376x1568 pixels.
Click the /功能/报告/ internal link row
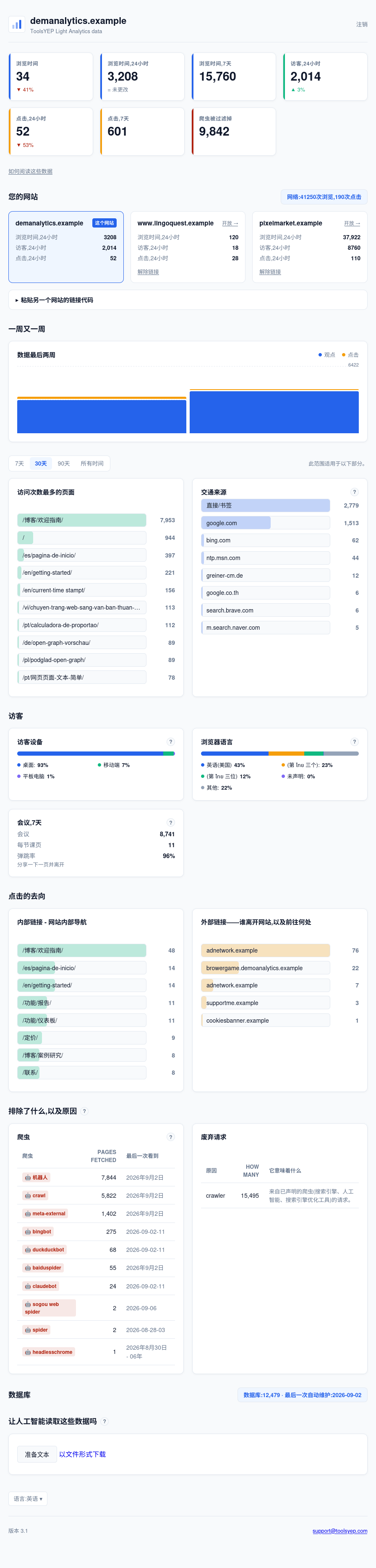click(x=96, y=1003)
